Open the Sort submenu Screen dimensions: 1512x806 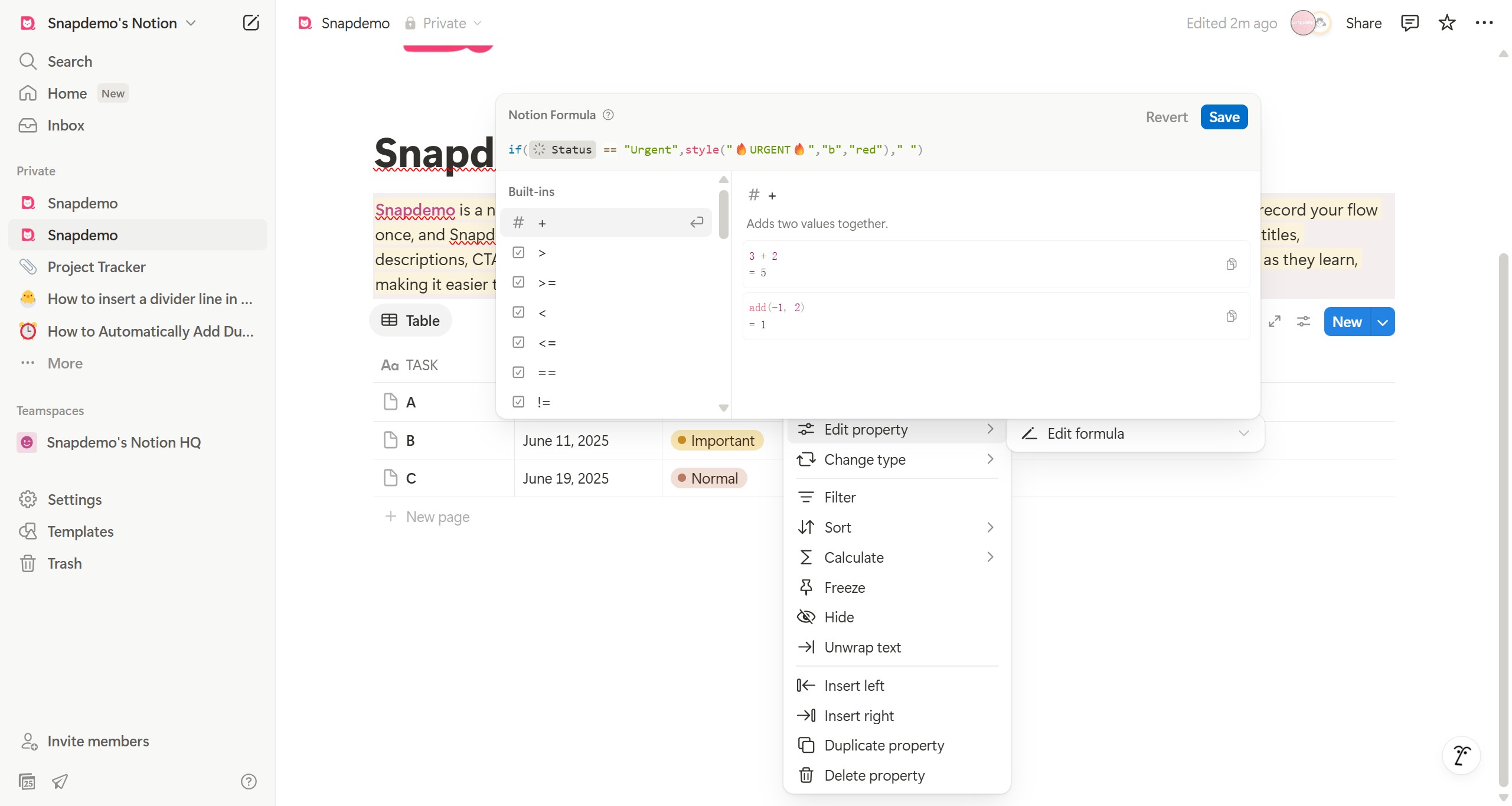click(x=896, y=527)
